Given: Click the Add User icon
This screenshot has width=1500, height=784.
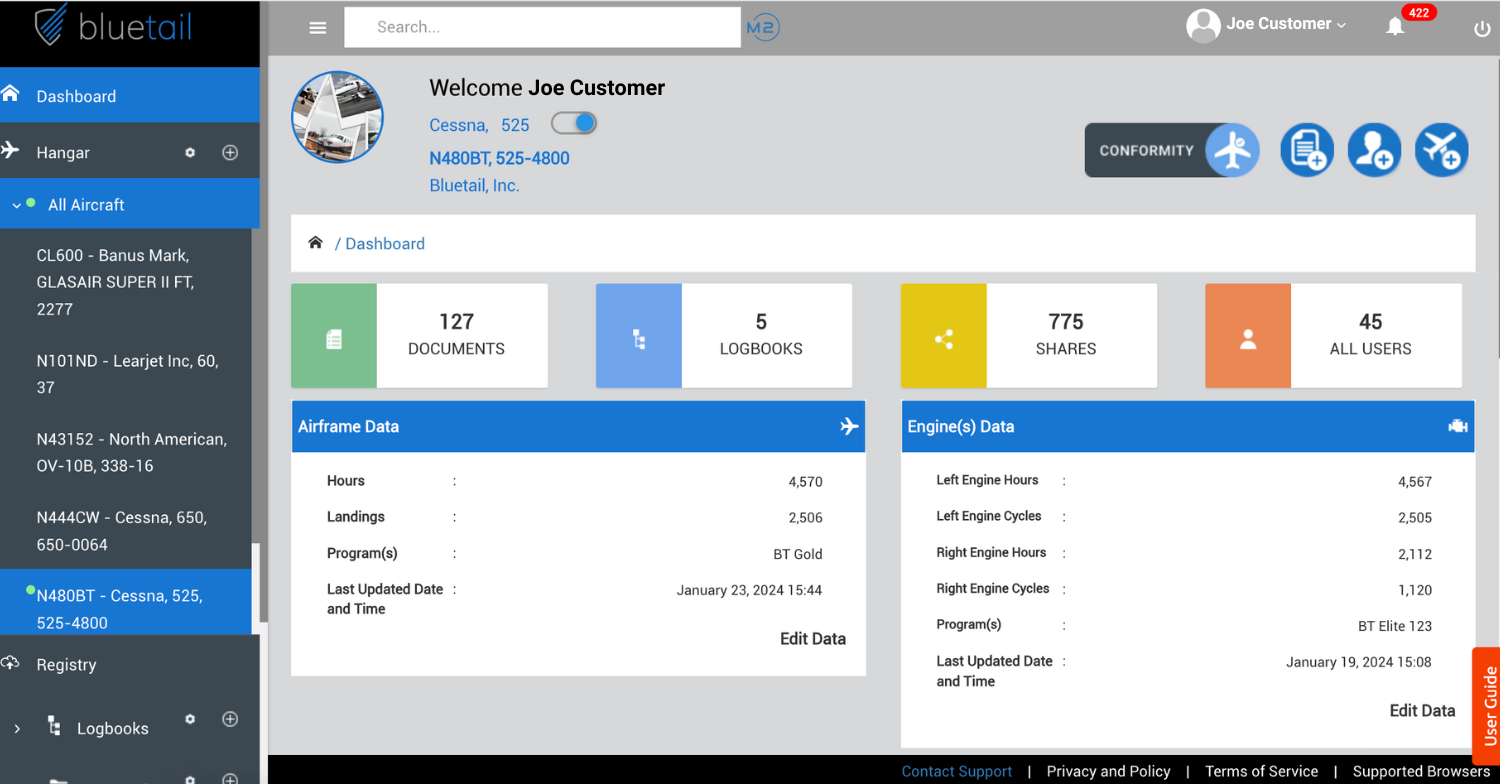Looking at the screenshot, I should coord(1374,150).
